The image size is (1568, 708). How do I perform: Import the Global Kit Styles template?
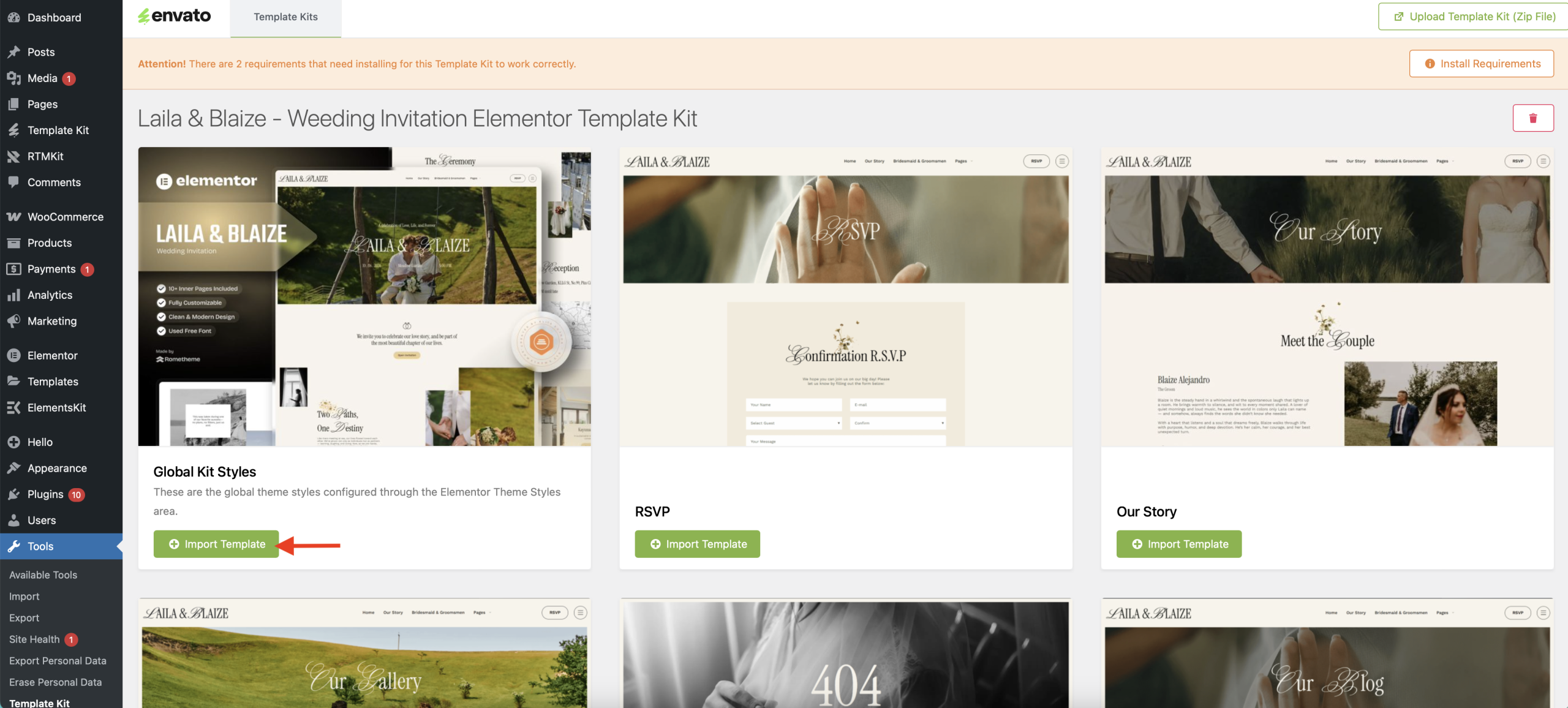coord(216,544)
